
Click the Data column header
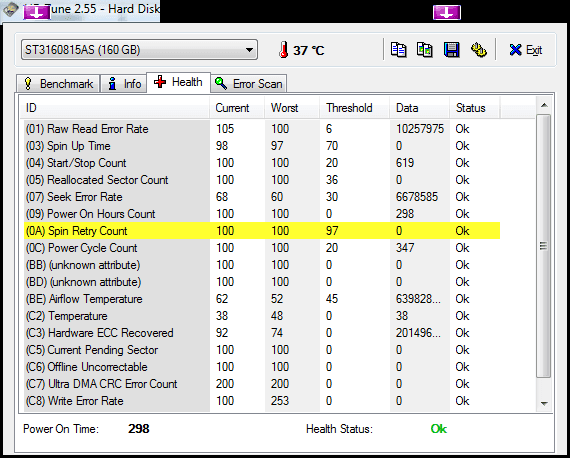[420, 108]
